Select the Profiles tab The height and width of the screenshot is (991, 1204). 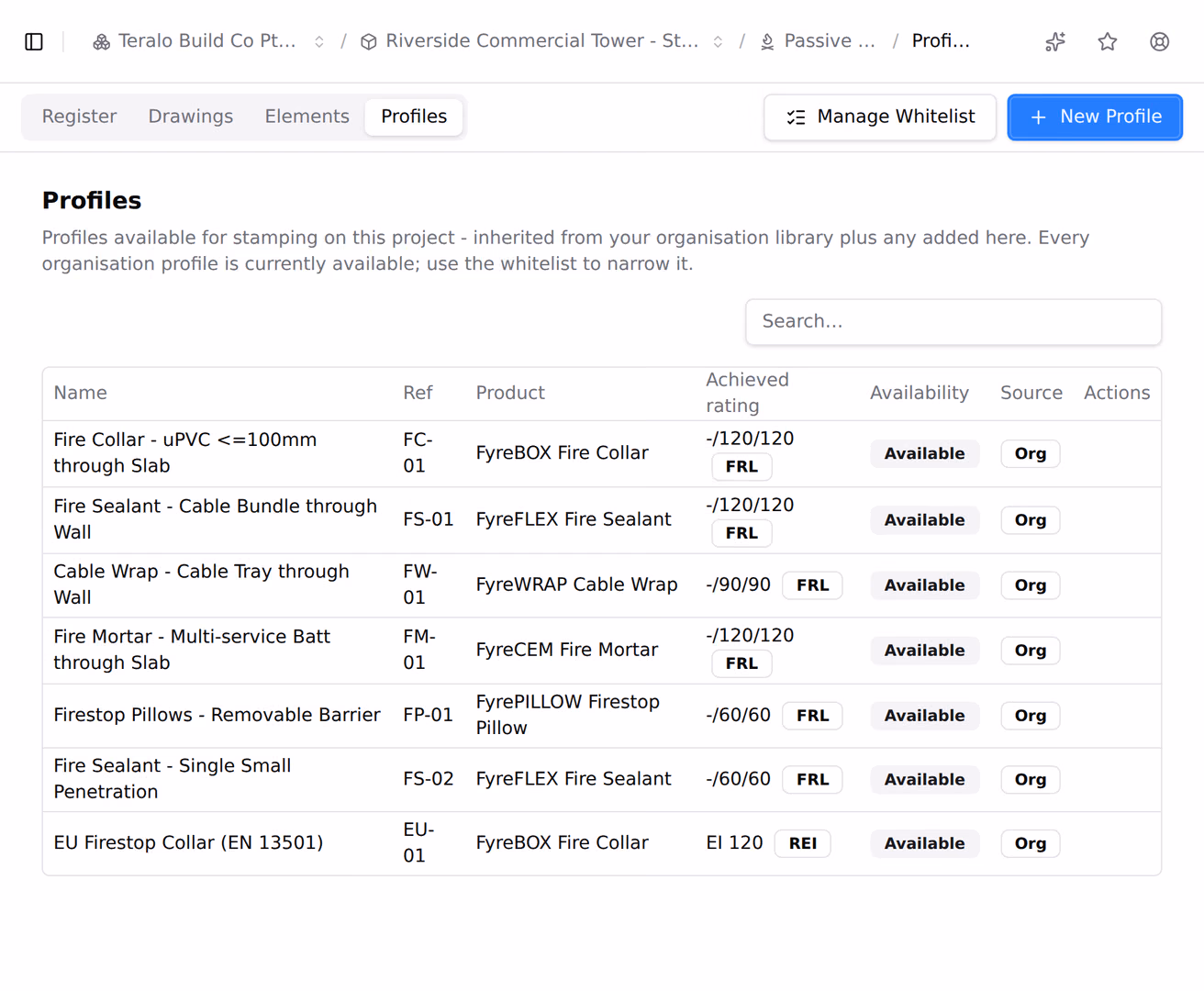pos(414,117)
